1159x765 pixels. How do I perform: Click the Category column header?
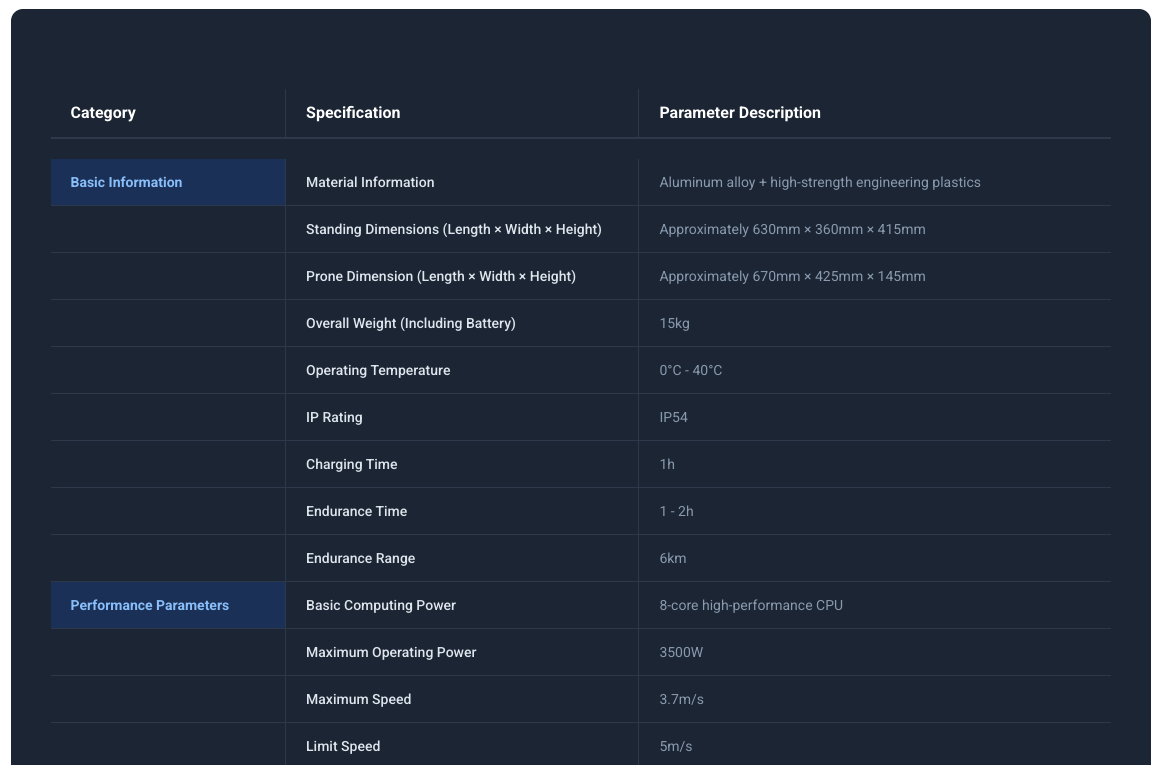tap(103, 113)
